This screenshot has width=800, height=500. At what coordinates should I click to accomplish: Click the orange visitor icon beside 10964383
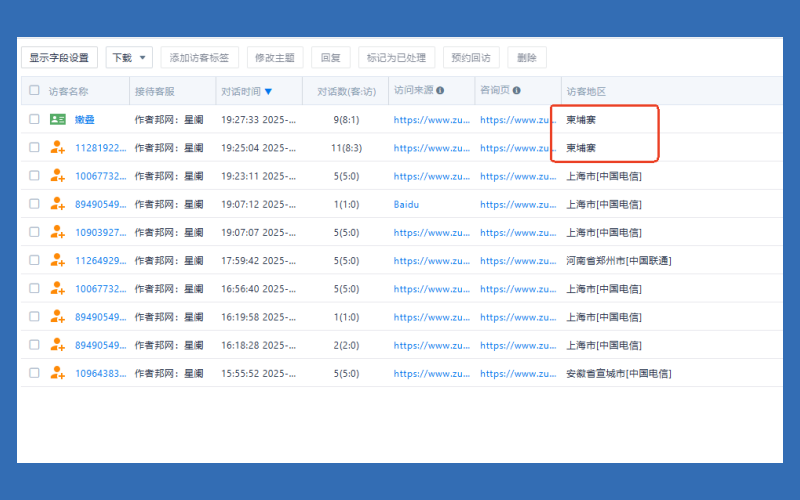57,373
